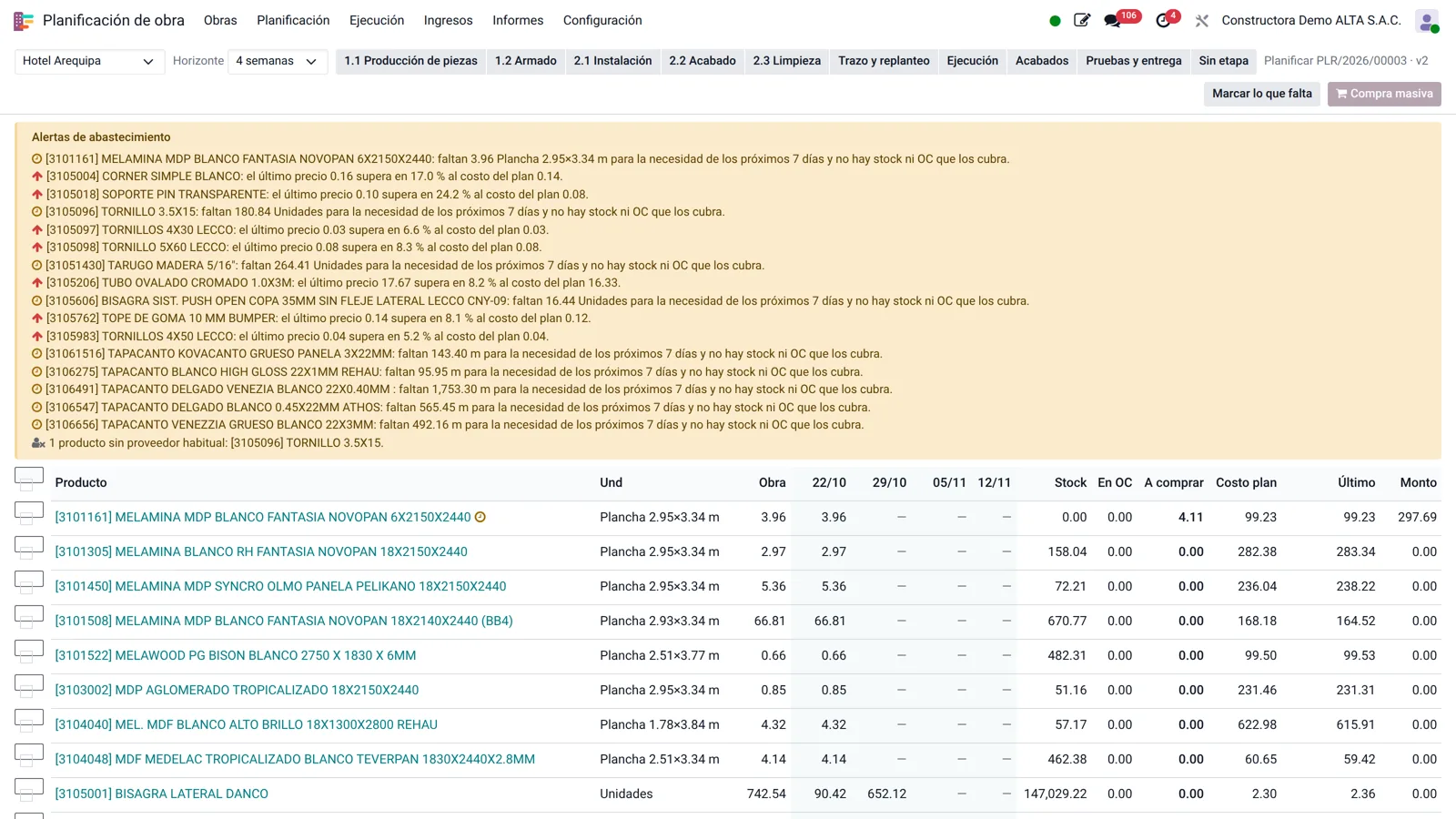Viewport: 1456px width, 819px height.
Task: Open the edit note pencil icon
Action: coord(1082,20)
